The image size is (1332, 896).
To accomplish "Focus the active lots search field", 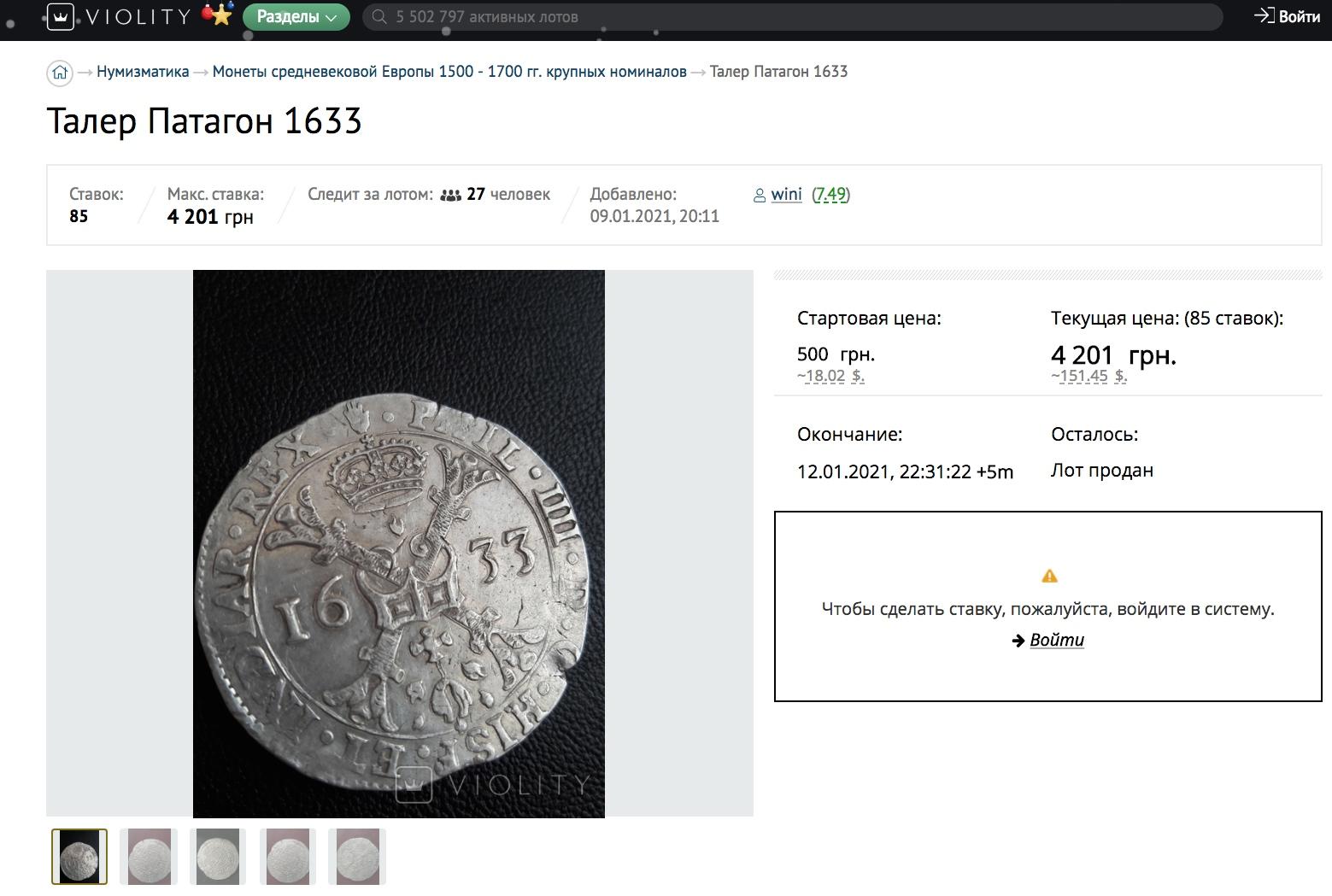I will [769, 17].
